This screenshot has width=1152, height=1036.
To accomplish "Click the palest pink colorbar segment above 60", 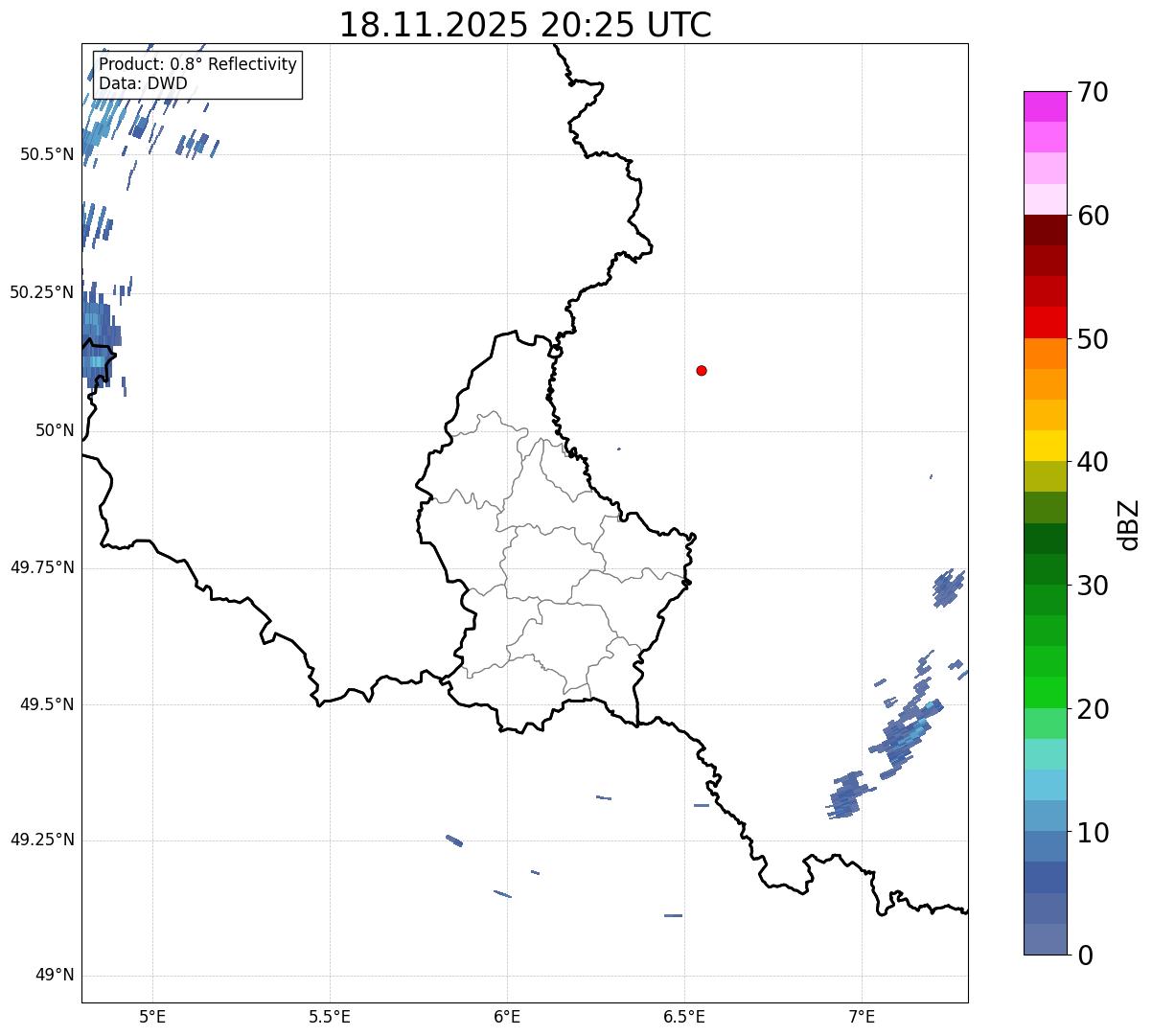I will [1045, 199].
